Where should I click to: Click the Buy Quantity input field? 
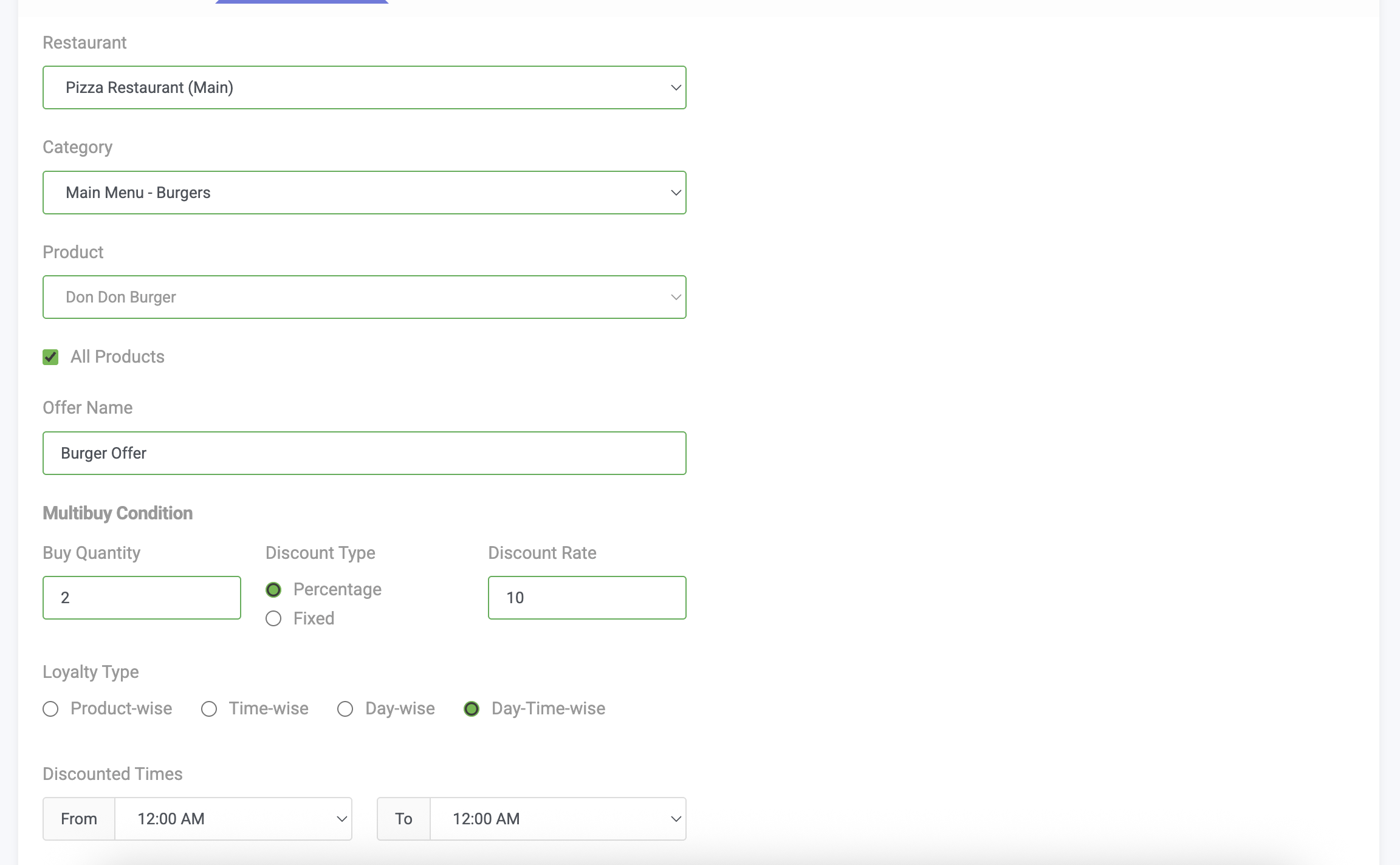141,597
